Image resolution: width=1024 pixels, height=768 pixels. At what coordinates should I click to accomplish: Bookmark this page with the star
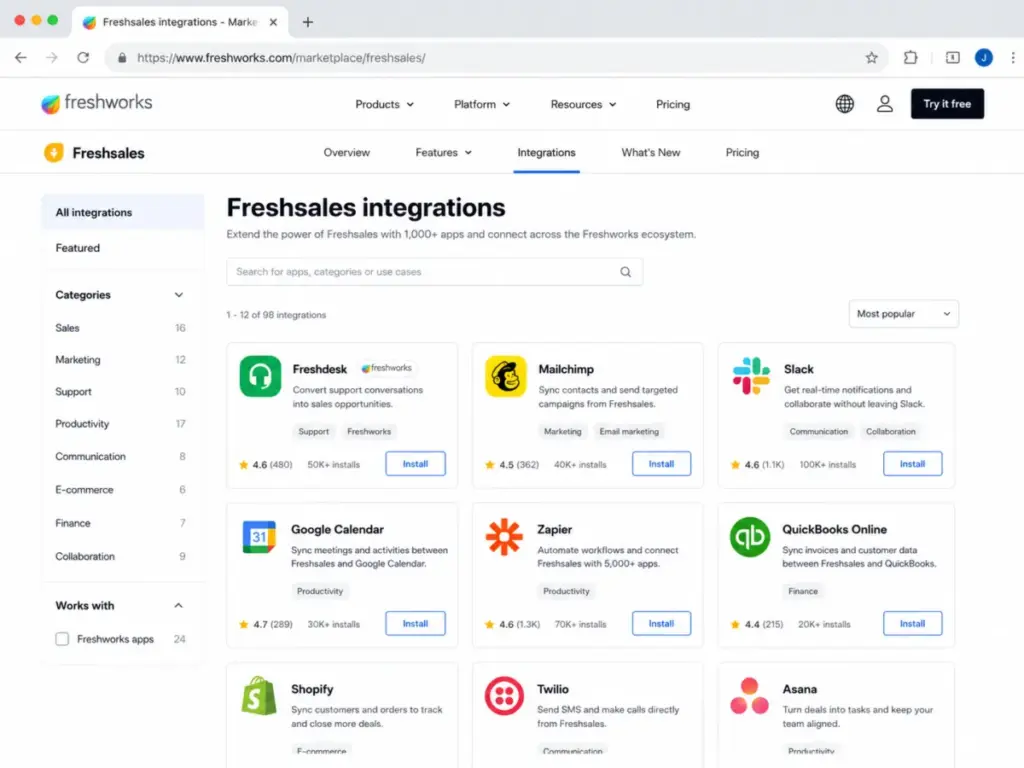[x=871, y=57]
